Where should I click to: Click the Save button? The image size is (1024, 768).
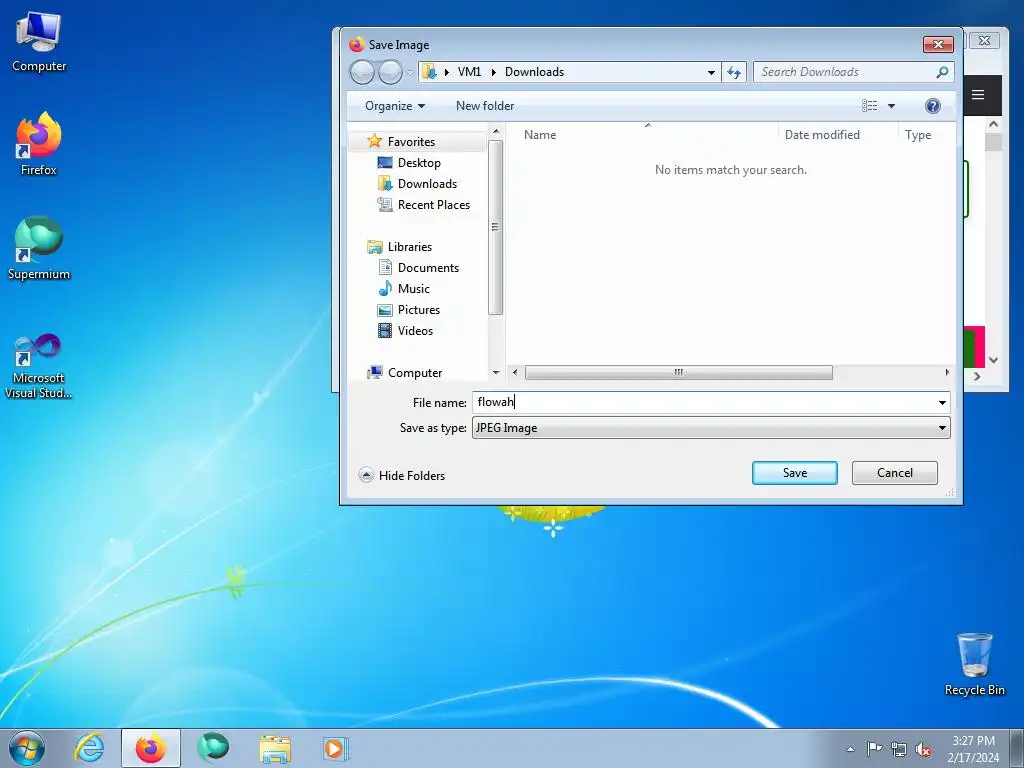[794, 473]
